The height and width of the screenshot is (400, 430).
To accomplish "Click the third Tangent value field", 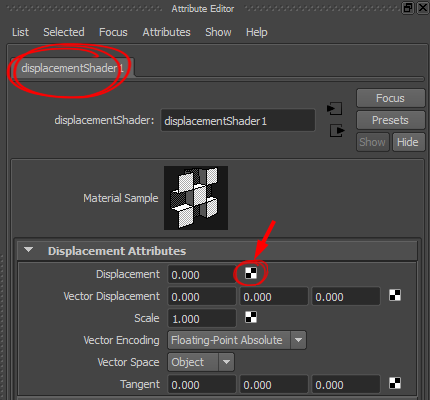I will [346, 384].
